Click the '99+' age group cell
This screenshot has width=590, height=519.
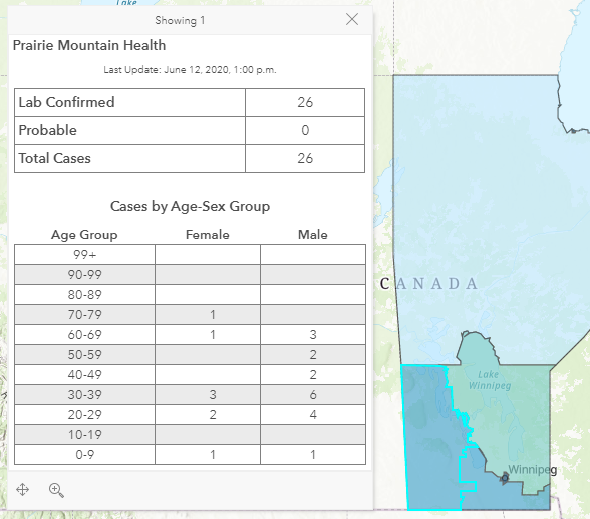click(x=85, y=255)
